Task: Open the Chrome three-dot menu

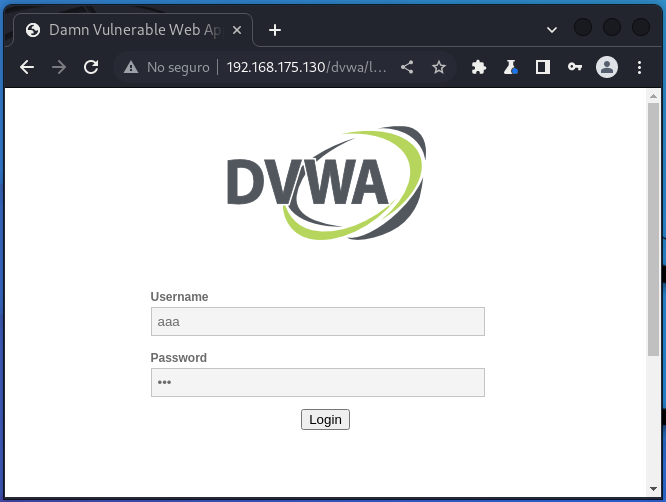Action: pos(639,67)
